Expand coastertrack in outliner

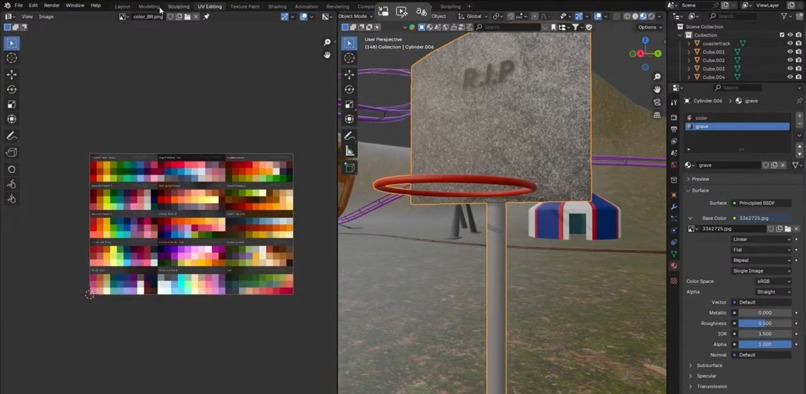689,44
